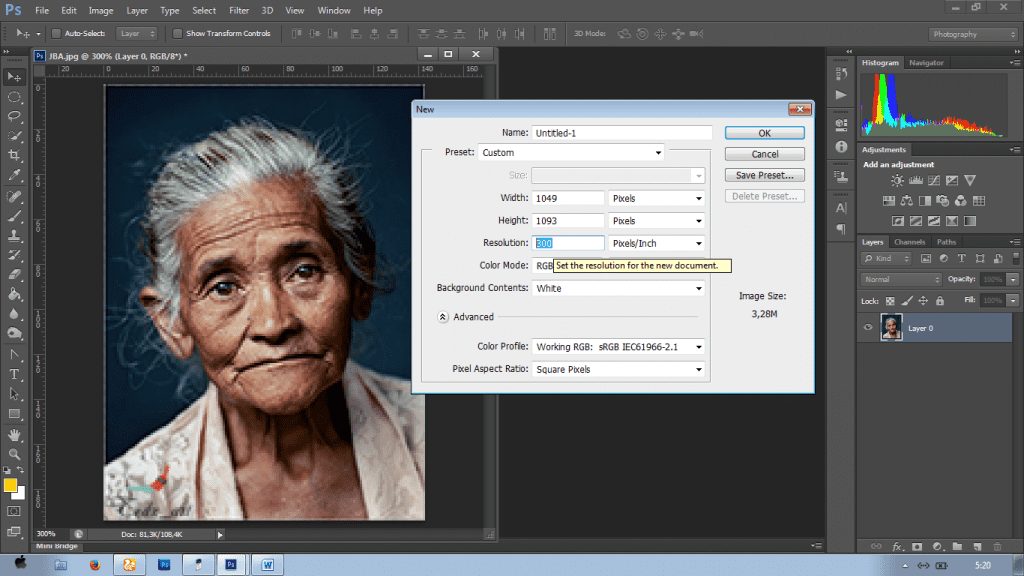
Task: Switch to the Channels tab
Action: (909, 242)
